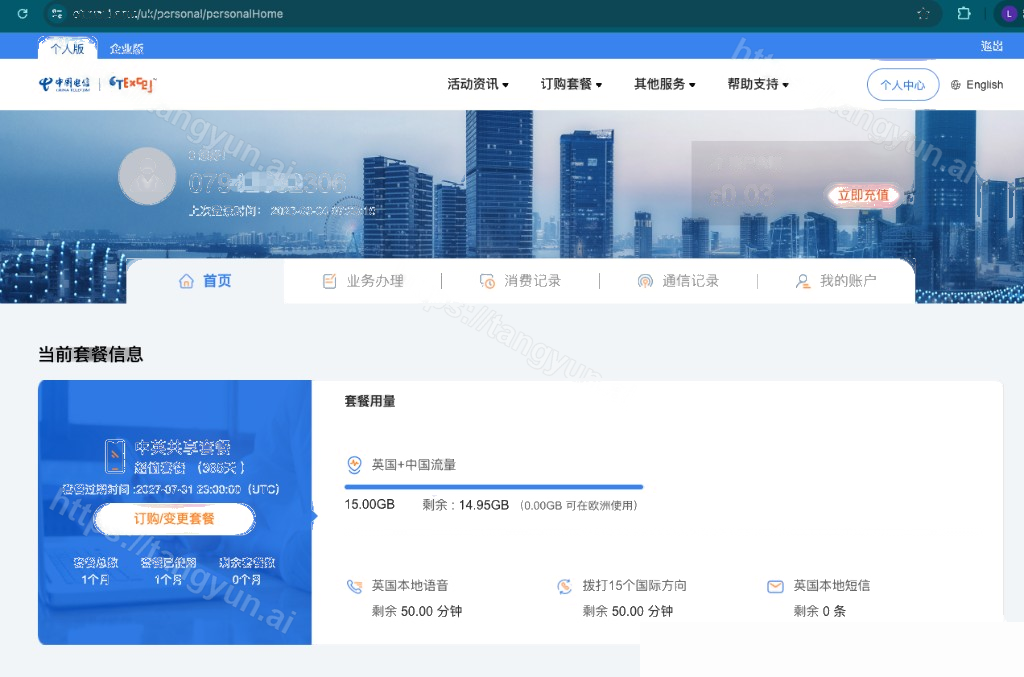Image resolution: width=1024 pixels, height=677 pixels.
Task: Click the 英国本地语音 phone icon
Action: point(354,586)
